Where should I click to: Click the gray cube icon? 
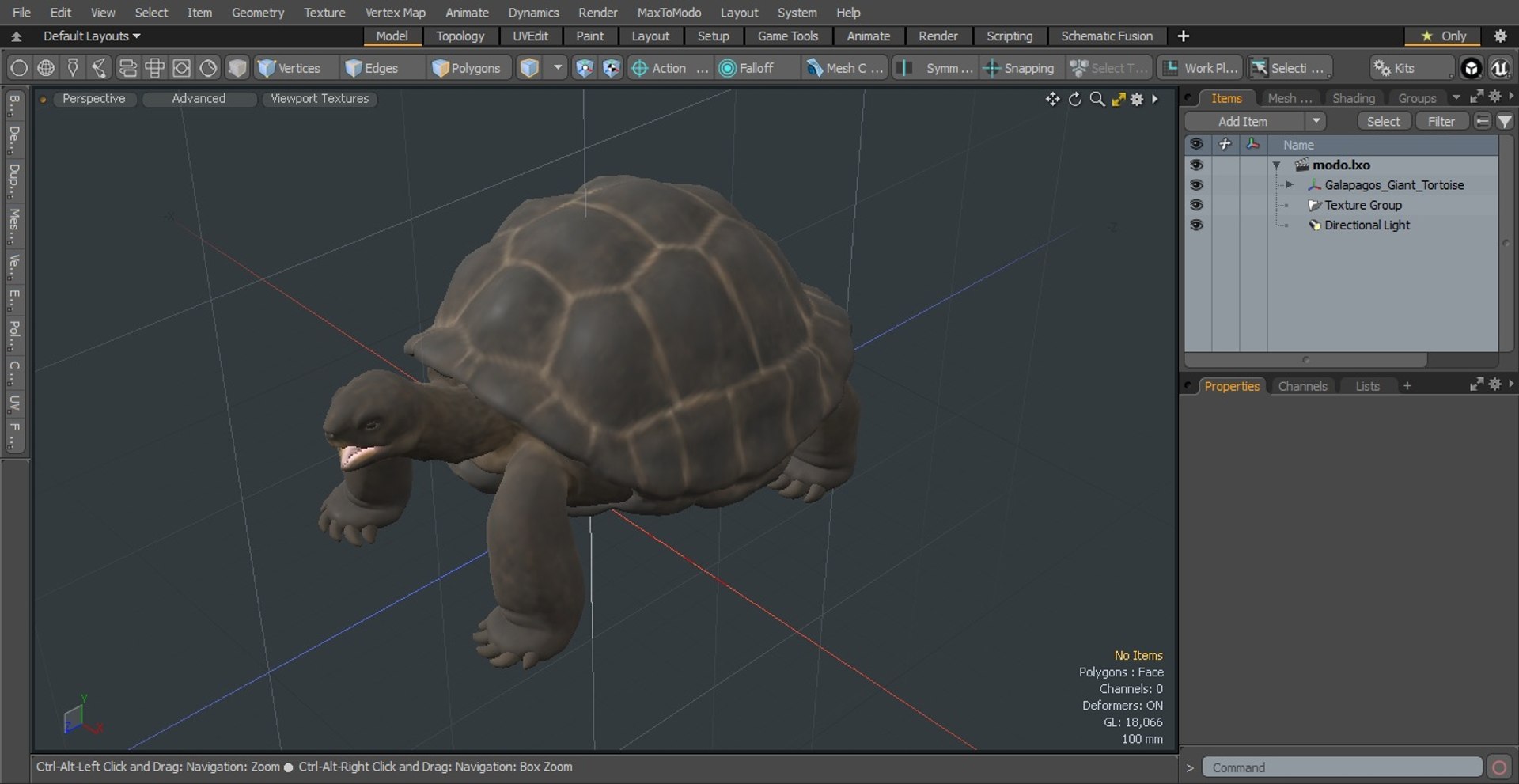pos(237,68)
